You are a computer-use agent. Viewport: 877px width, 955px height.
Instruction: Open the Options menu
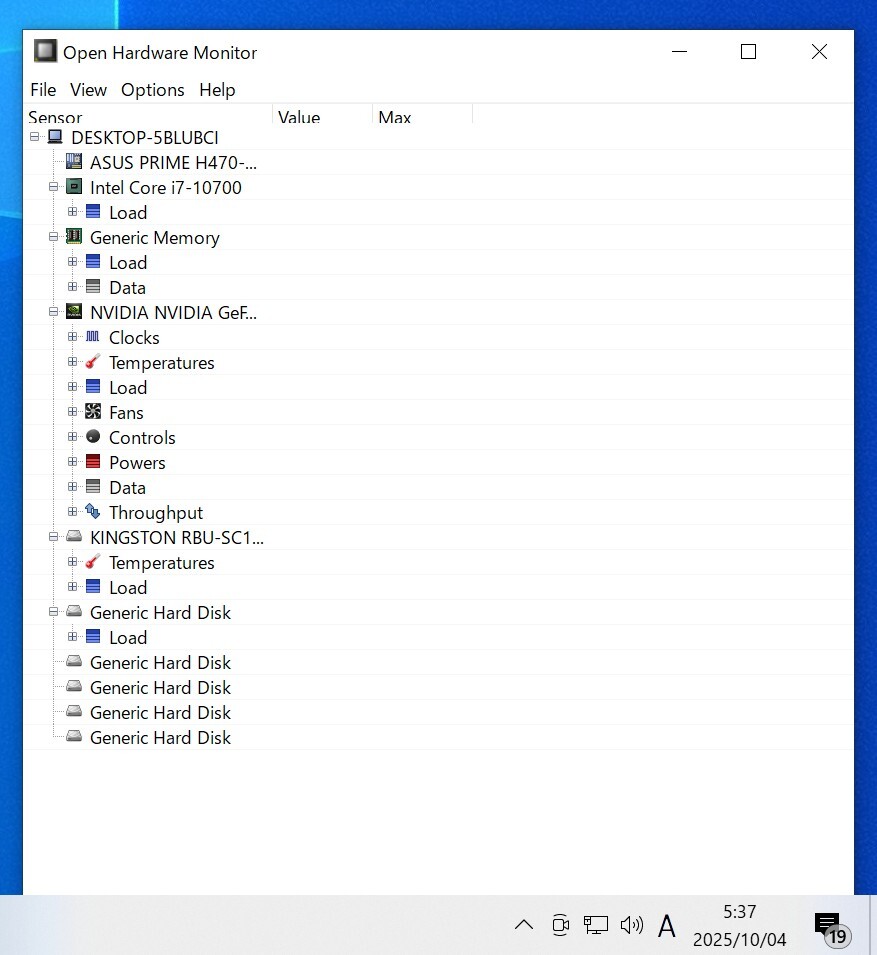[x=153, y=90]
